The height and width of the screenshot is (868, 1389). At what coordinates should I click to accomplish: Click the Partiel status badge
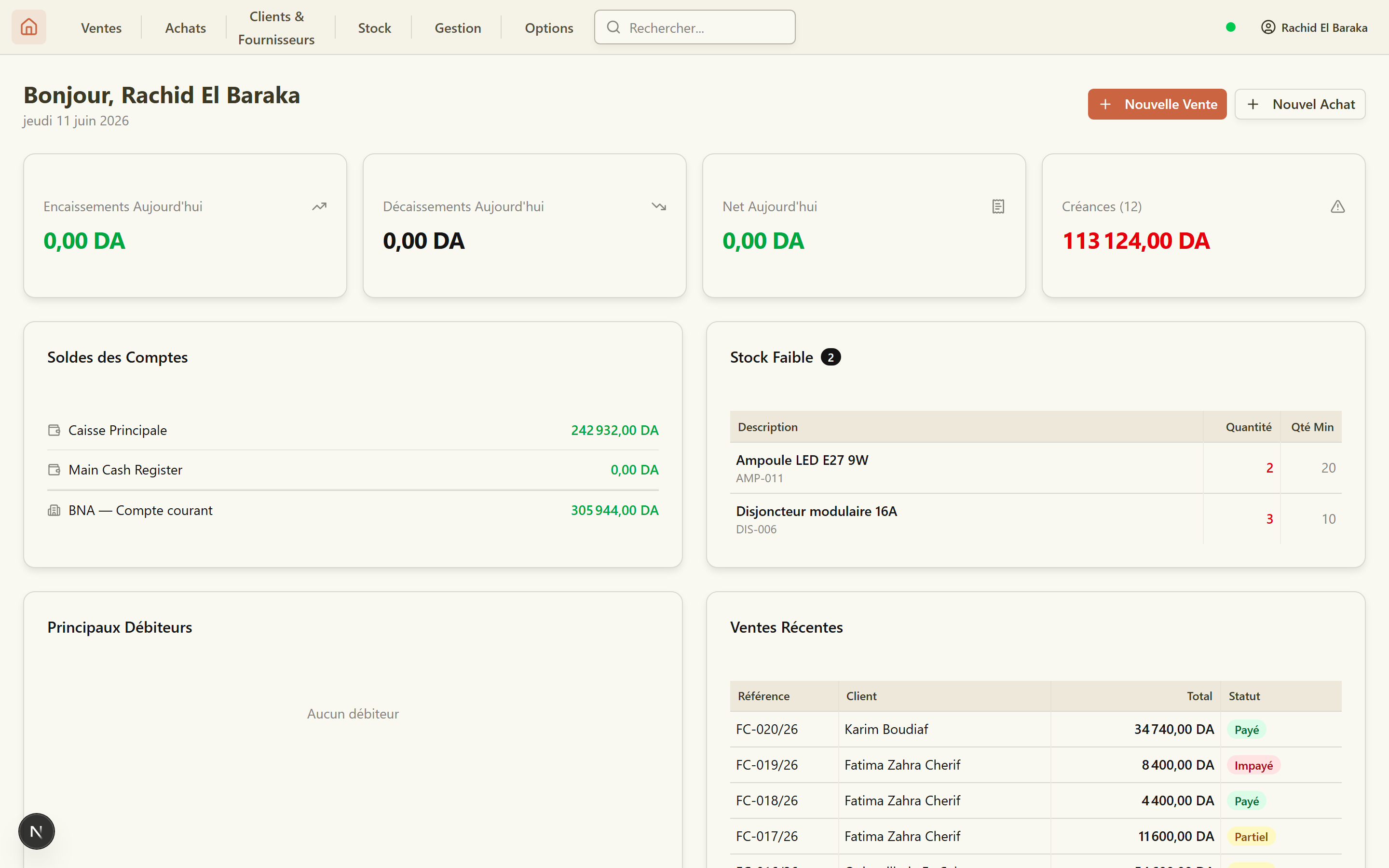(x=1251, y=837)
